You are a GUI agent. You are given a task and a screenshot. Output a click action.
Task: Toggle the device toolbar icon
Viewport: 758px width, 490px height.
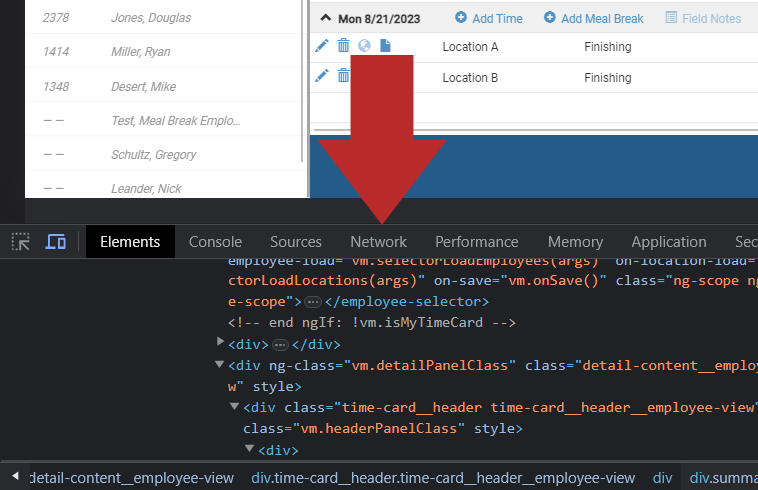[x=56, y=242]
